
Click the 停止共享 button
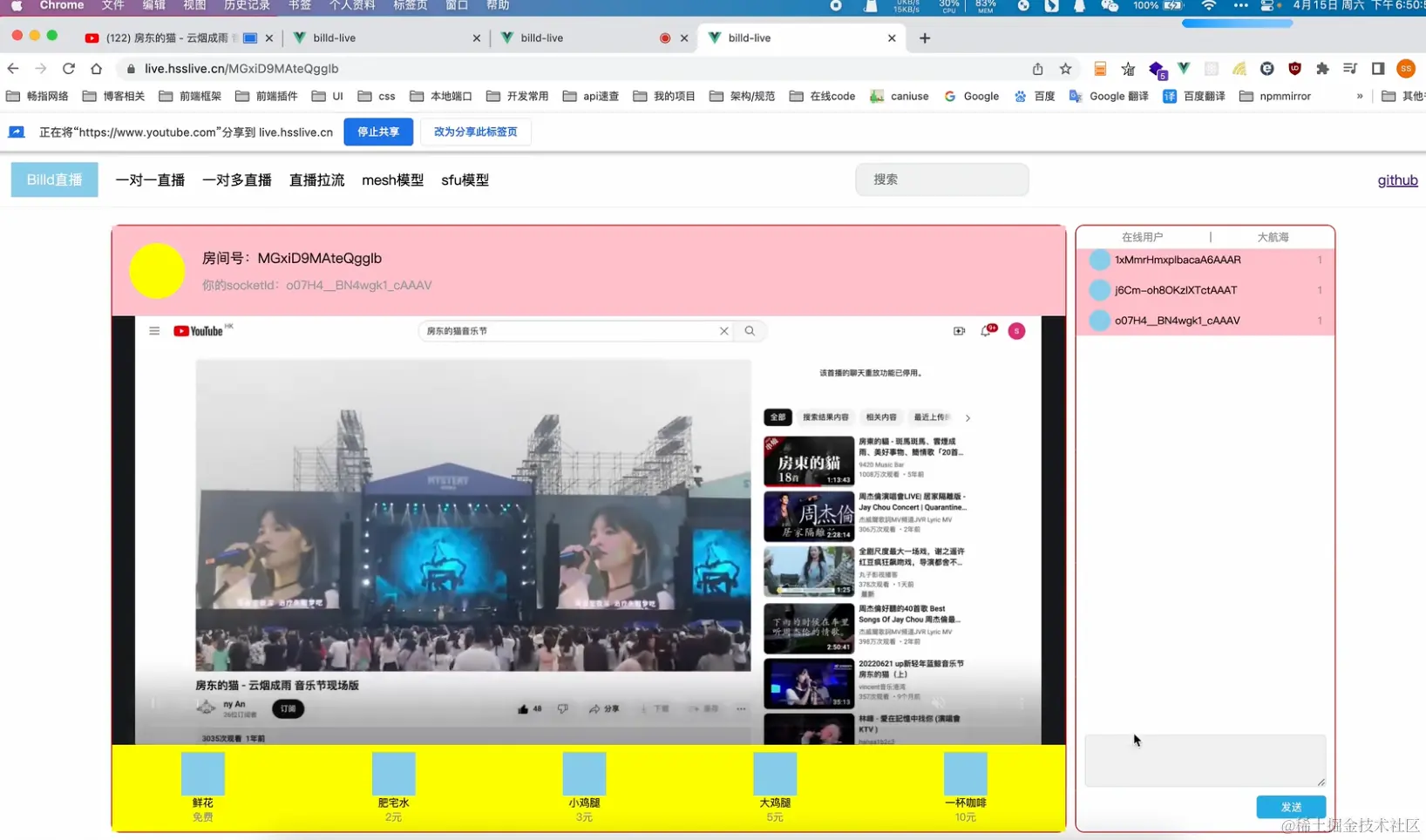point(378,132)
